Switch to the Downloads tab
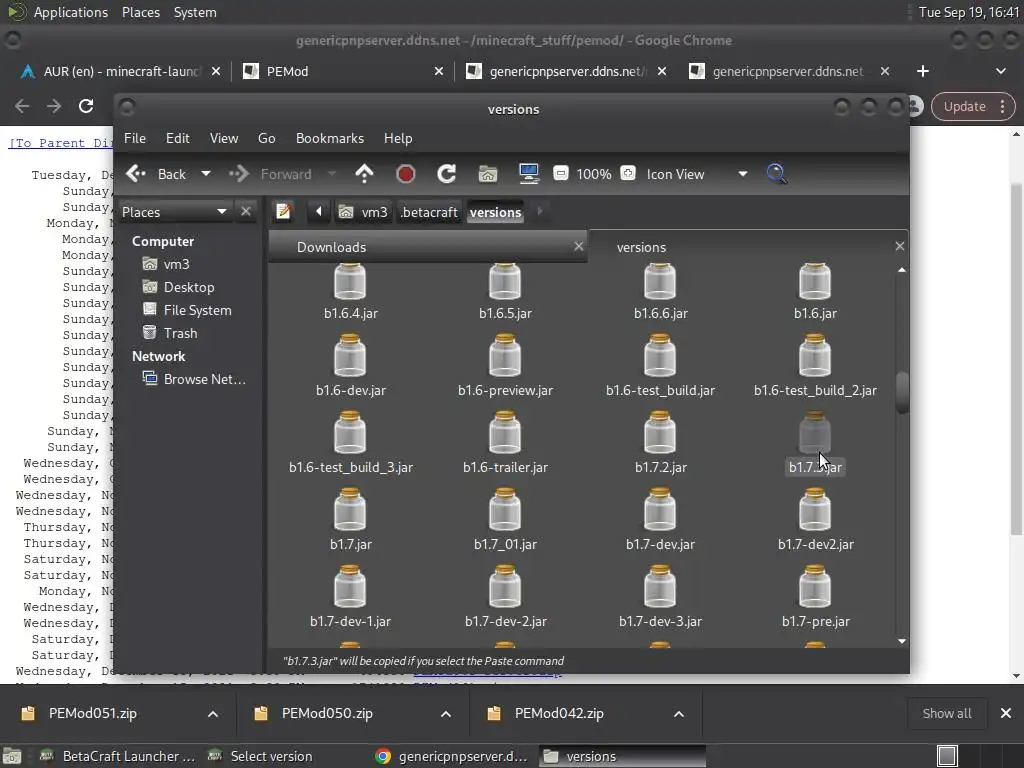Image resolution: width=1024 pixels, height=768 pixels. point(428,247)
